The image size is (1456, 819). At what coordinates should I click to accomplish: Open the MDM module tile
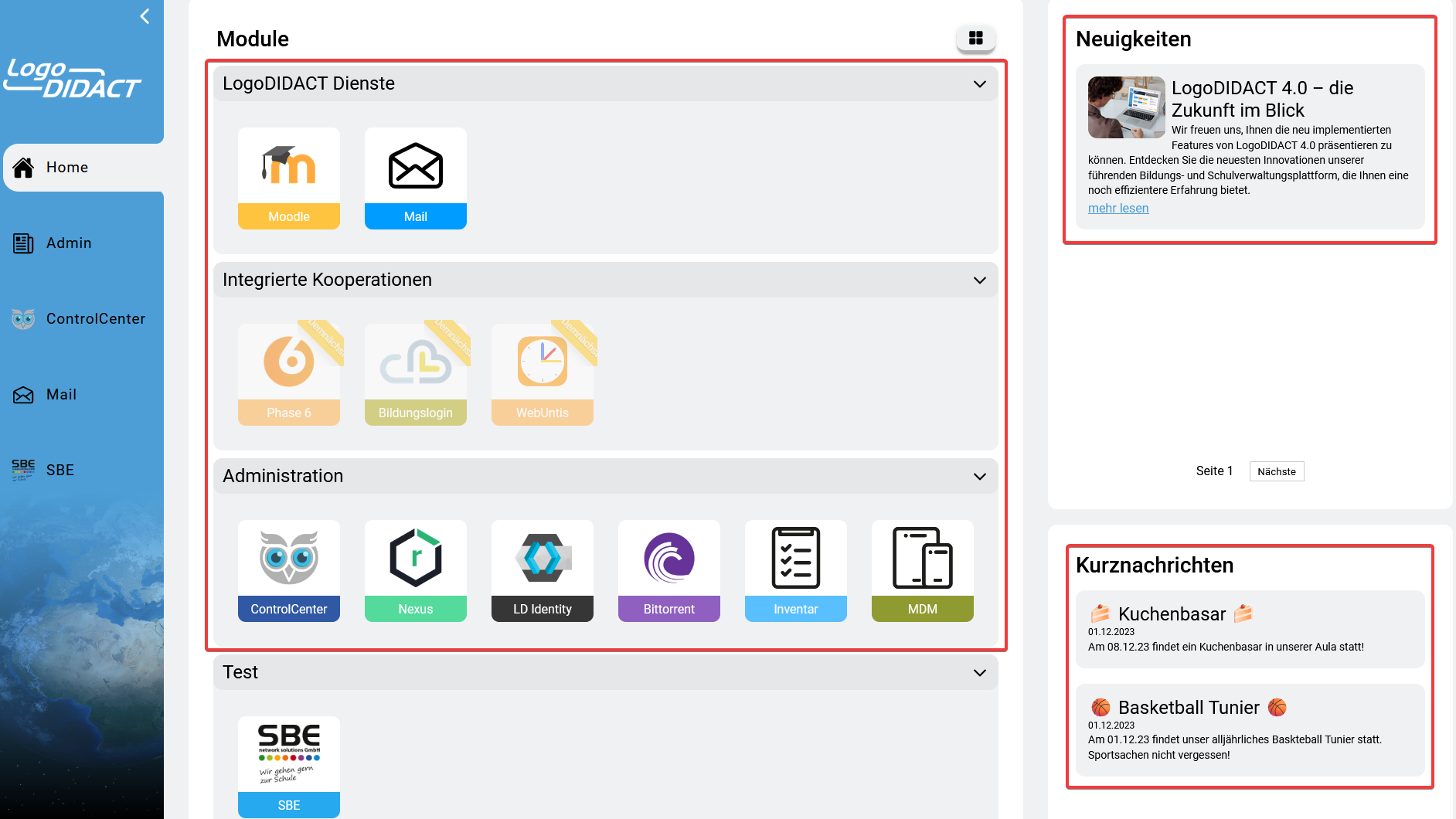click(923, 571)
